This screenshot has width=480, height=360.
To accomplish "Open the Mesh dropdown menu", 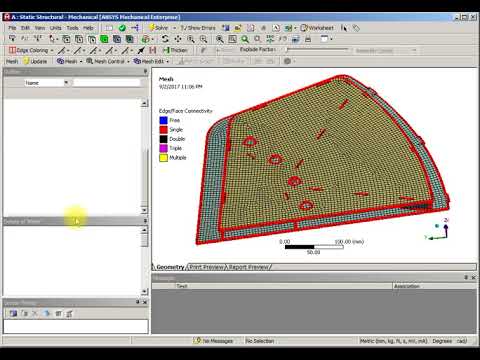I will coord(70,61).
